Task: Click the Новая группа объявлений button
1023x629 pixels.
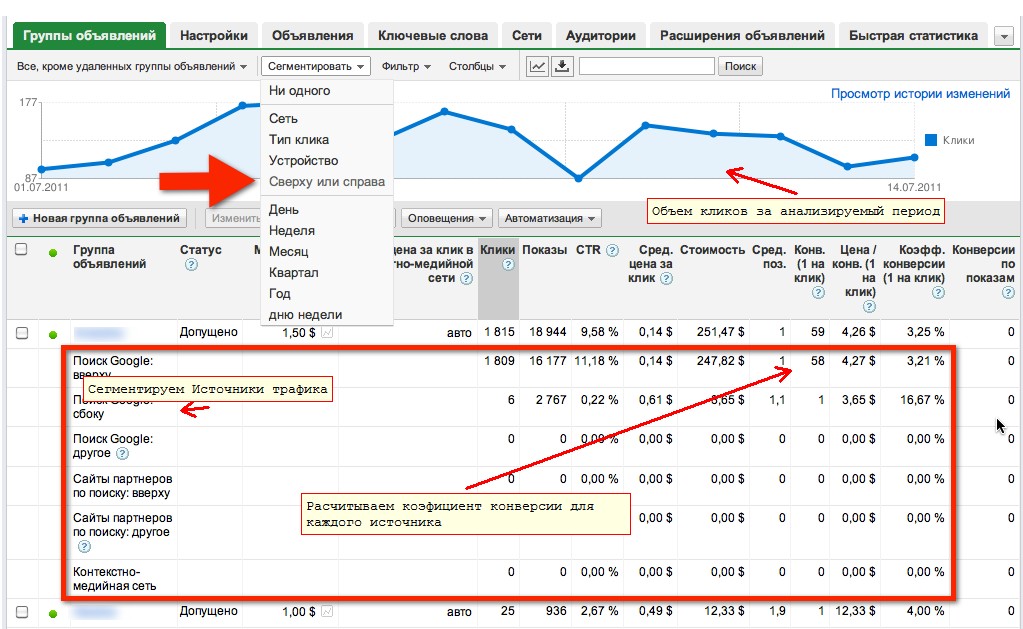Action: coord(100,218)
